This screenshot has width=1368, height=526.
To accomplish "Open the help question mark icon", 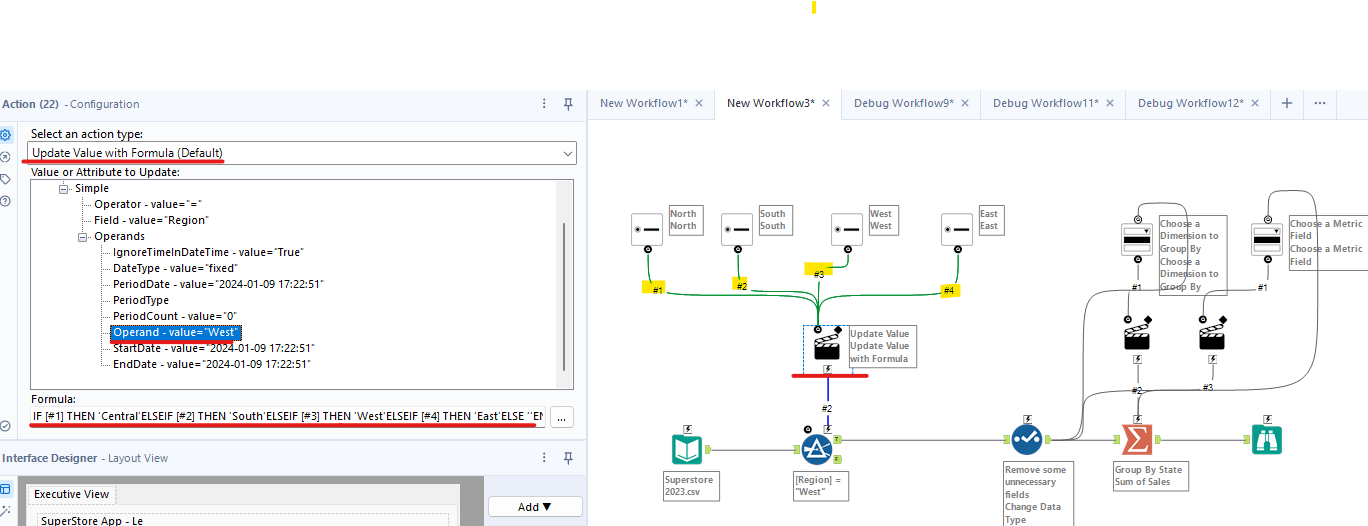I will click(x=6, y=201).
